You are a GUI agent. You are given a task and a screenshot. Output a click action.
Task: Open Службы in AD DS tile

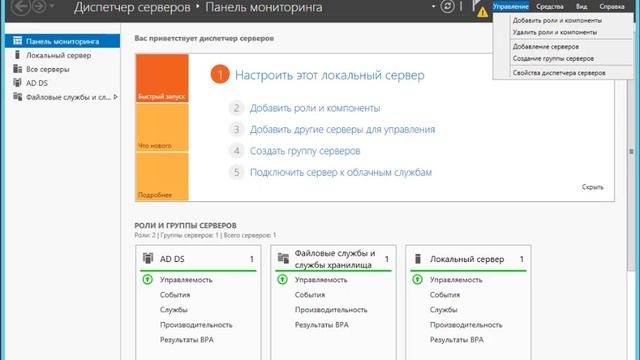coord(173,310)
